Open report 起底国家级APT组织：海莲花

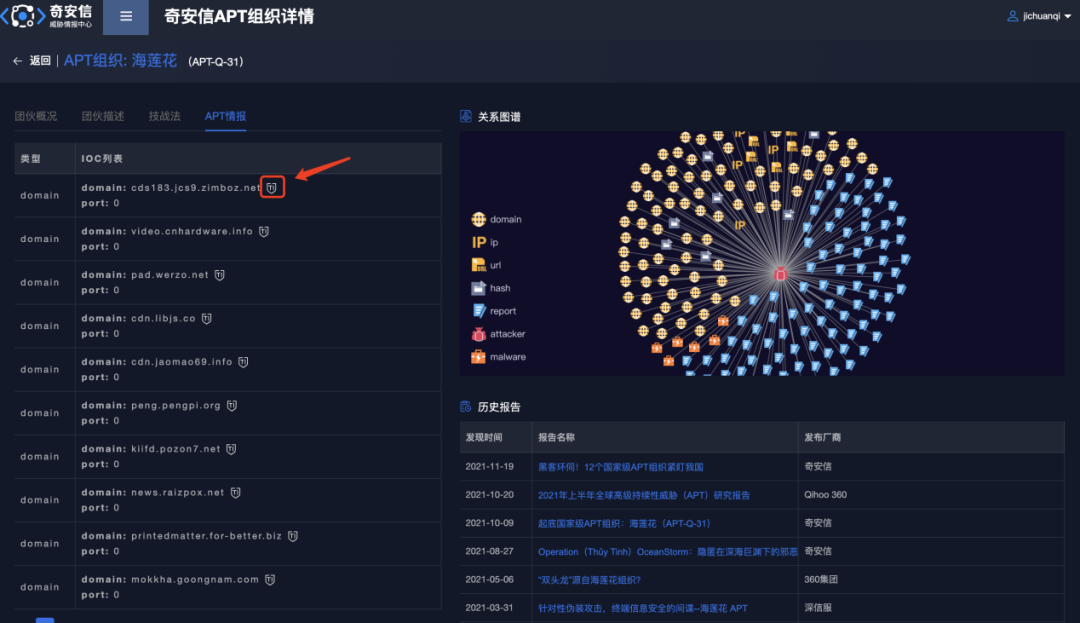[x=624, y=523]
